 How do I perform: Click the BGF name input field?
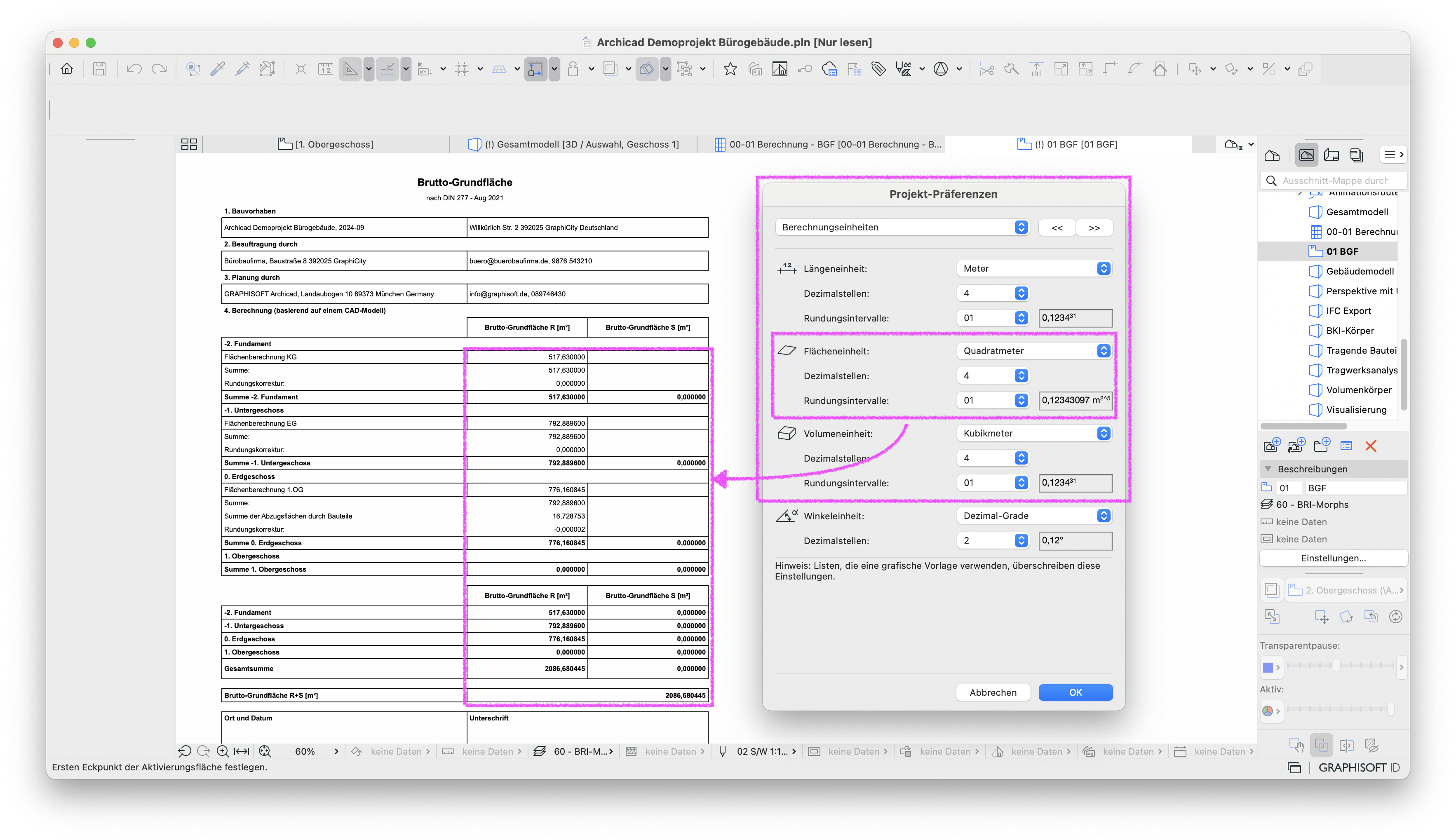pyautogui.click(x=1356, y=488)
